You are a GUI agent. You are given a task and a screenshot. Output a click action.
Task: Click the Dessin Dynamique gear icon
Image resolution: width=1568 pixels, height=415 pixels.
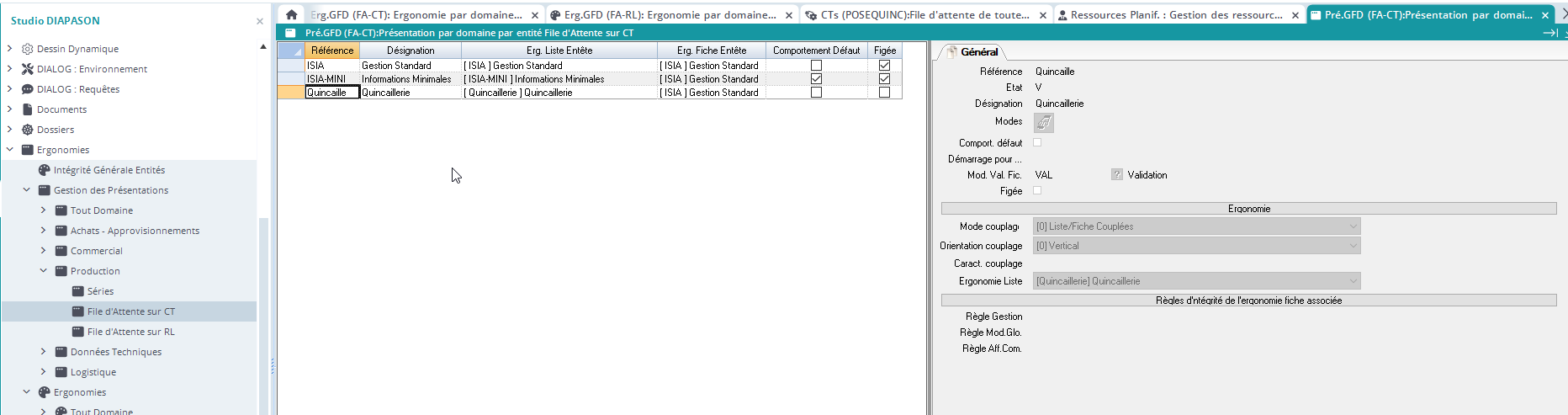pyautogui.click(x=27, y=49)
